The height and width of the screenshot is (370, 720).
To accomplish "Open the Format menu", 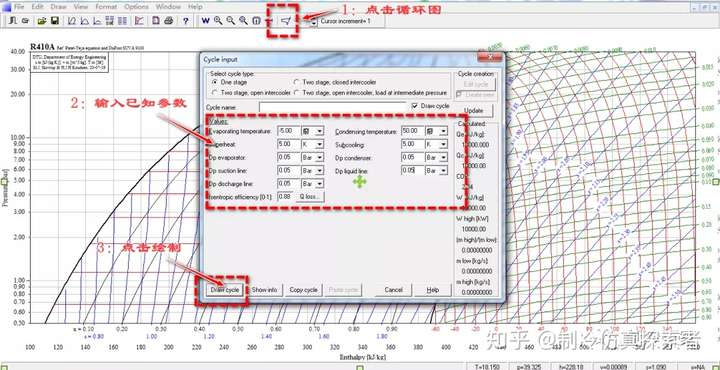I will pyautogui.click(x=106, y=7).
